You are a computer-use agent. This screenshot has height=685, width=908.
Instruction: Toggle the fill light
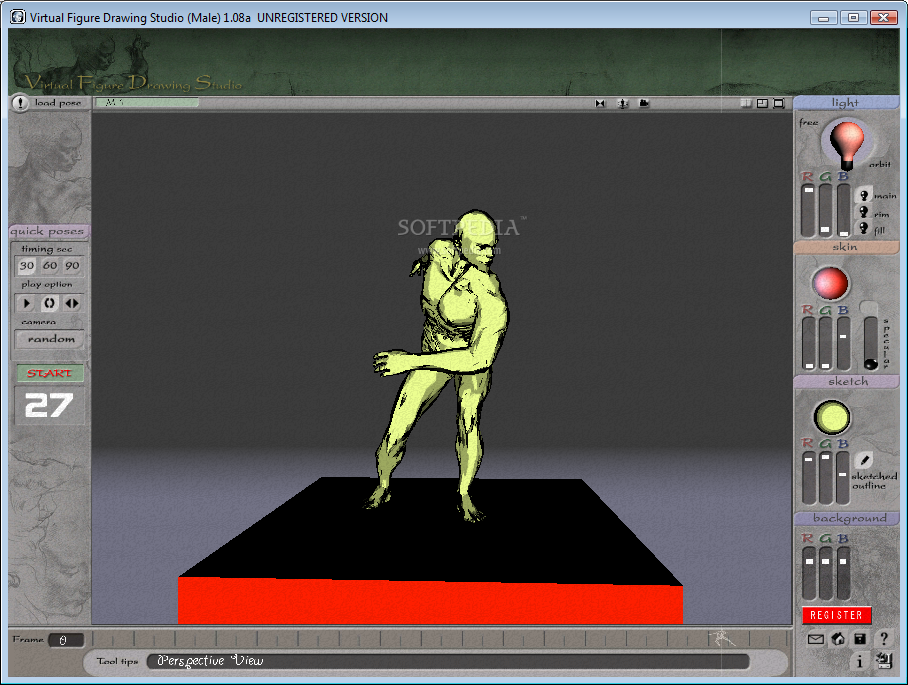coord(864,229)
